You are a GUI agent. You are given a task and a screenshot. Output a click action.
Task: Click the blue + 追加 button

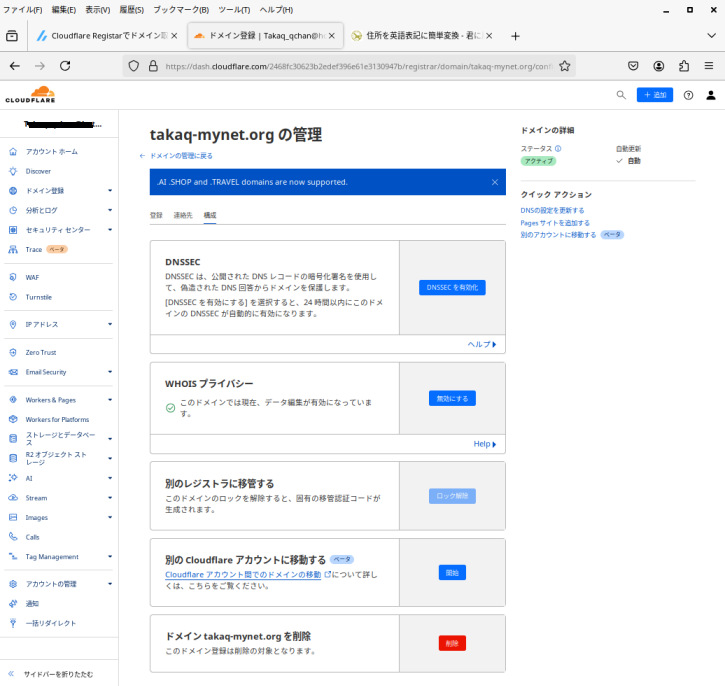[655, 95]
